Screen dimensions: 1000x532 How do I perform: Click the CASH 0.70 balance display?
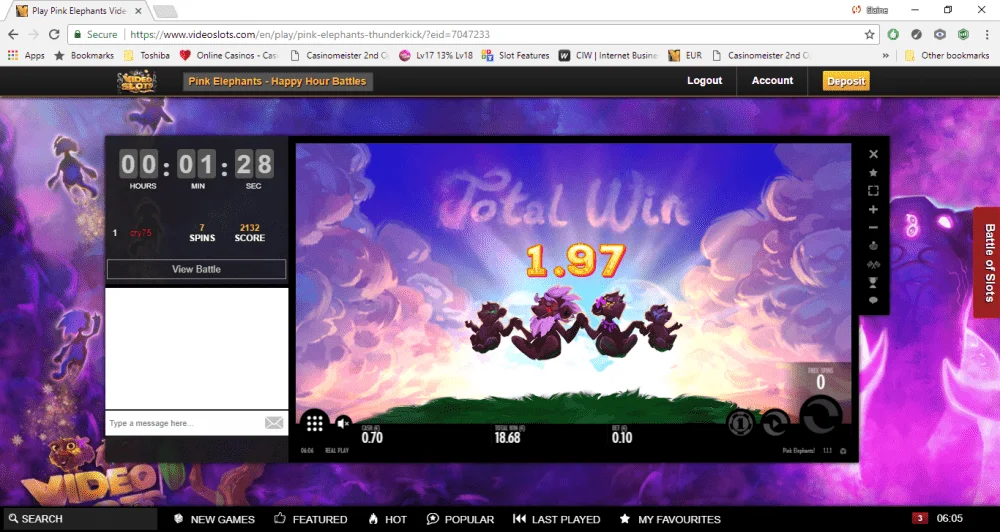[x=372, y=434]
